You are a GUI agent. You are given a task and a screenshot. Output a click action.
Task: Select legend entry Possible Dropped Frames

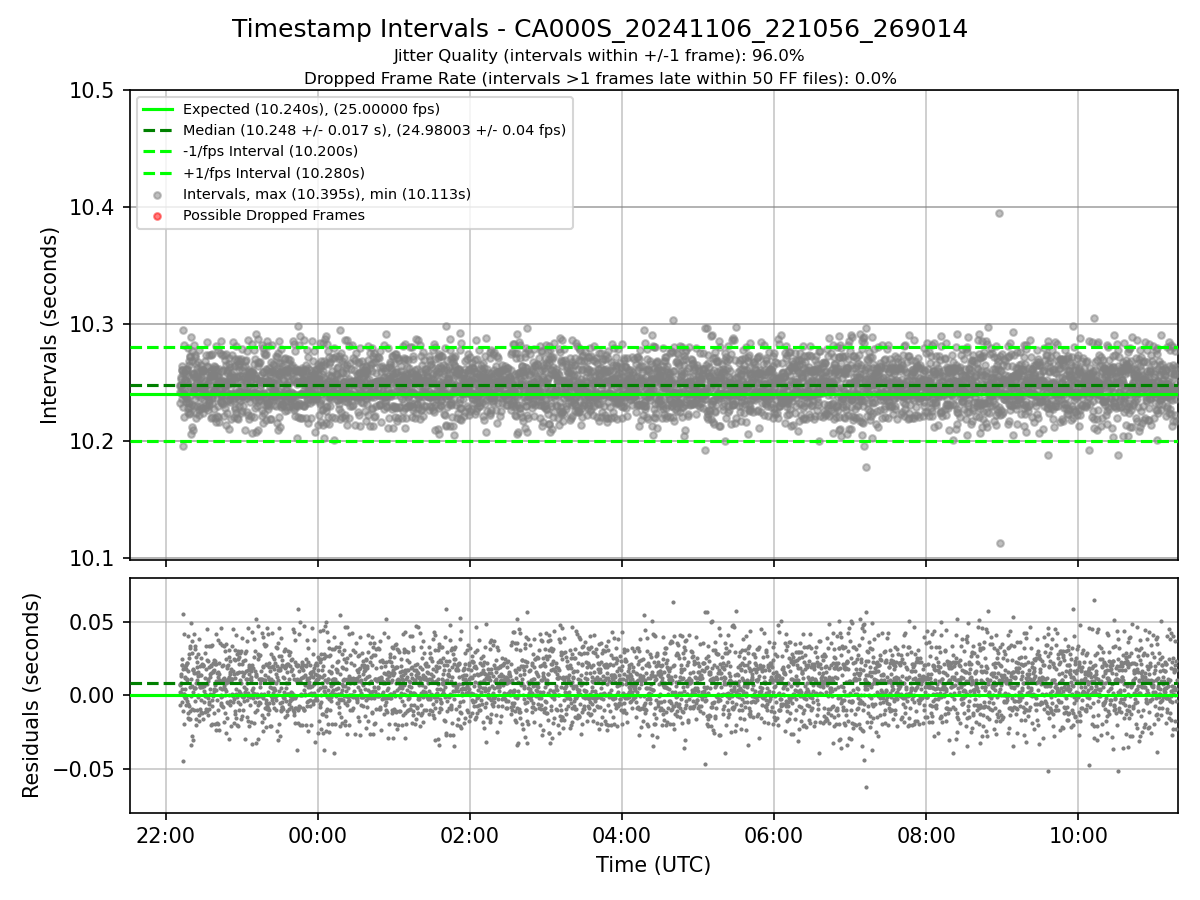274,215
